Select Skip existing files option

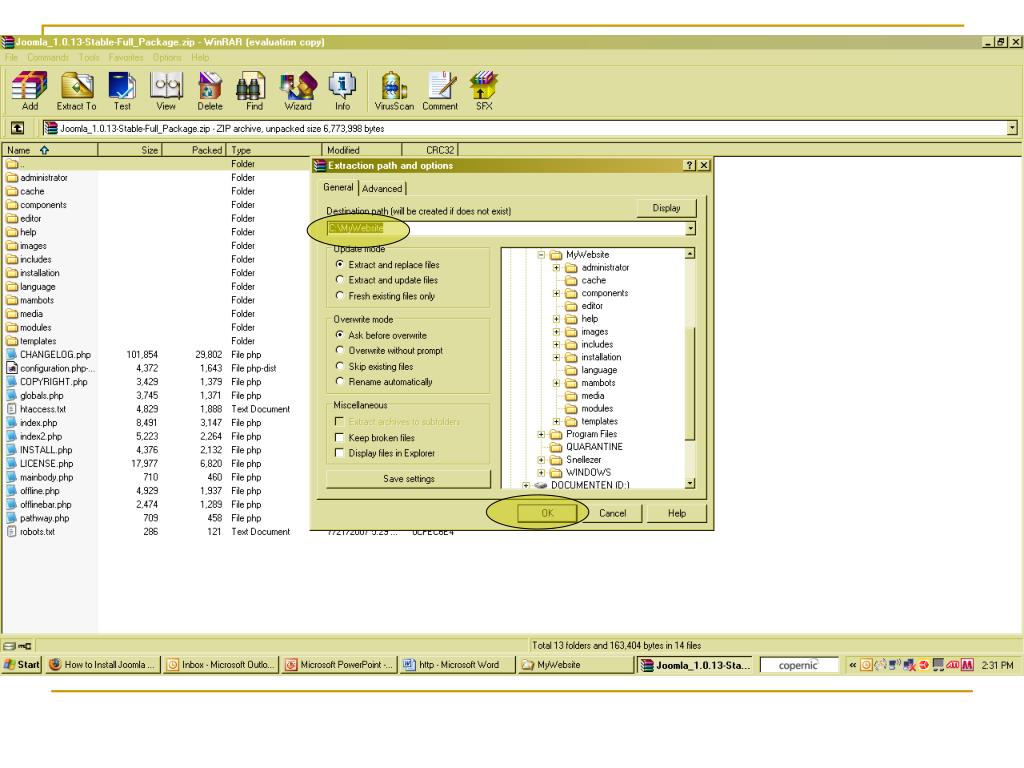340,366
